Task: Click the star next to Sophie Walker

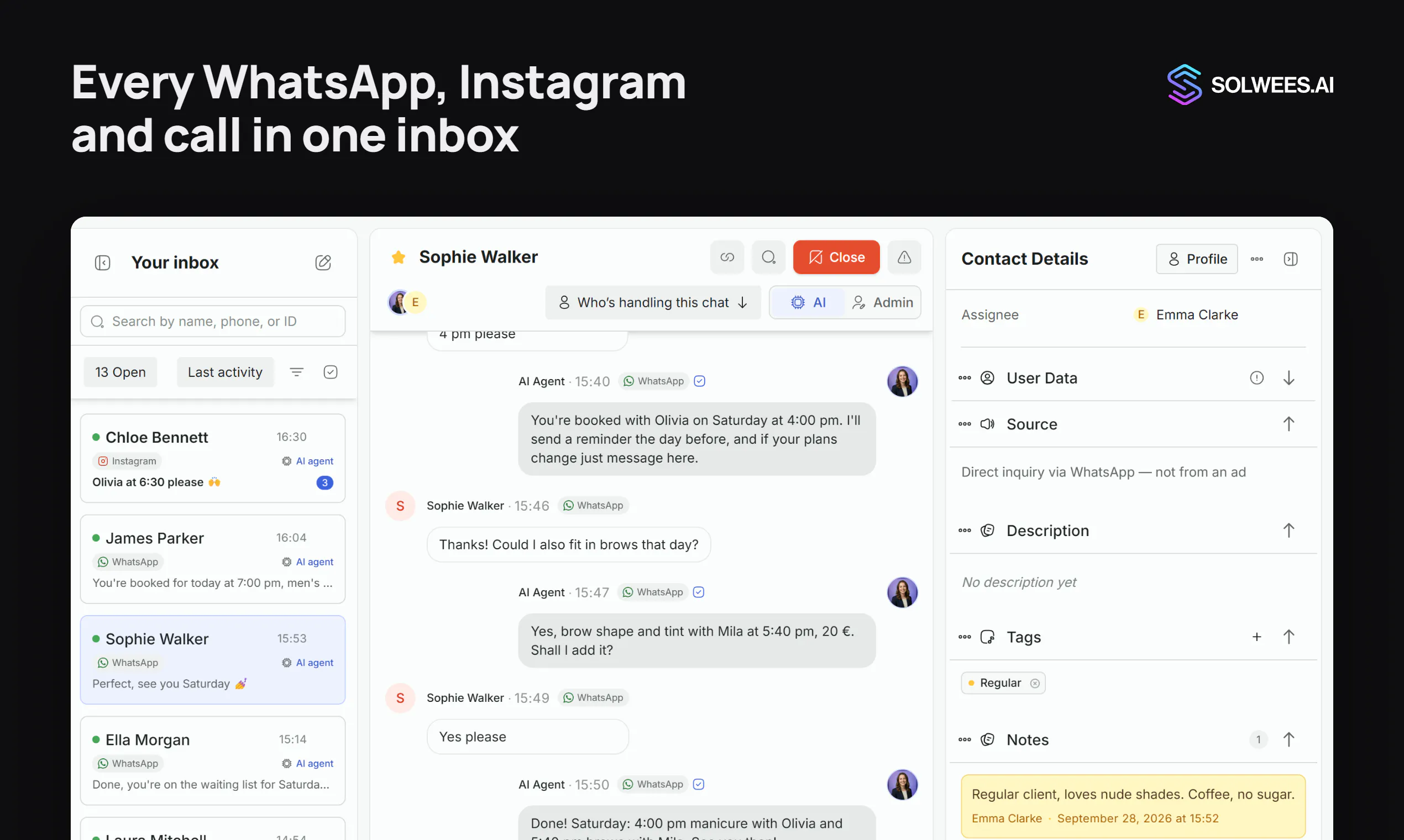Action: pyautogui.click(x=399, y=257)
